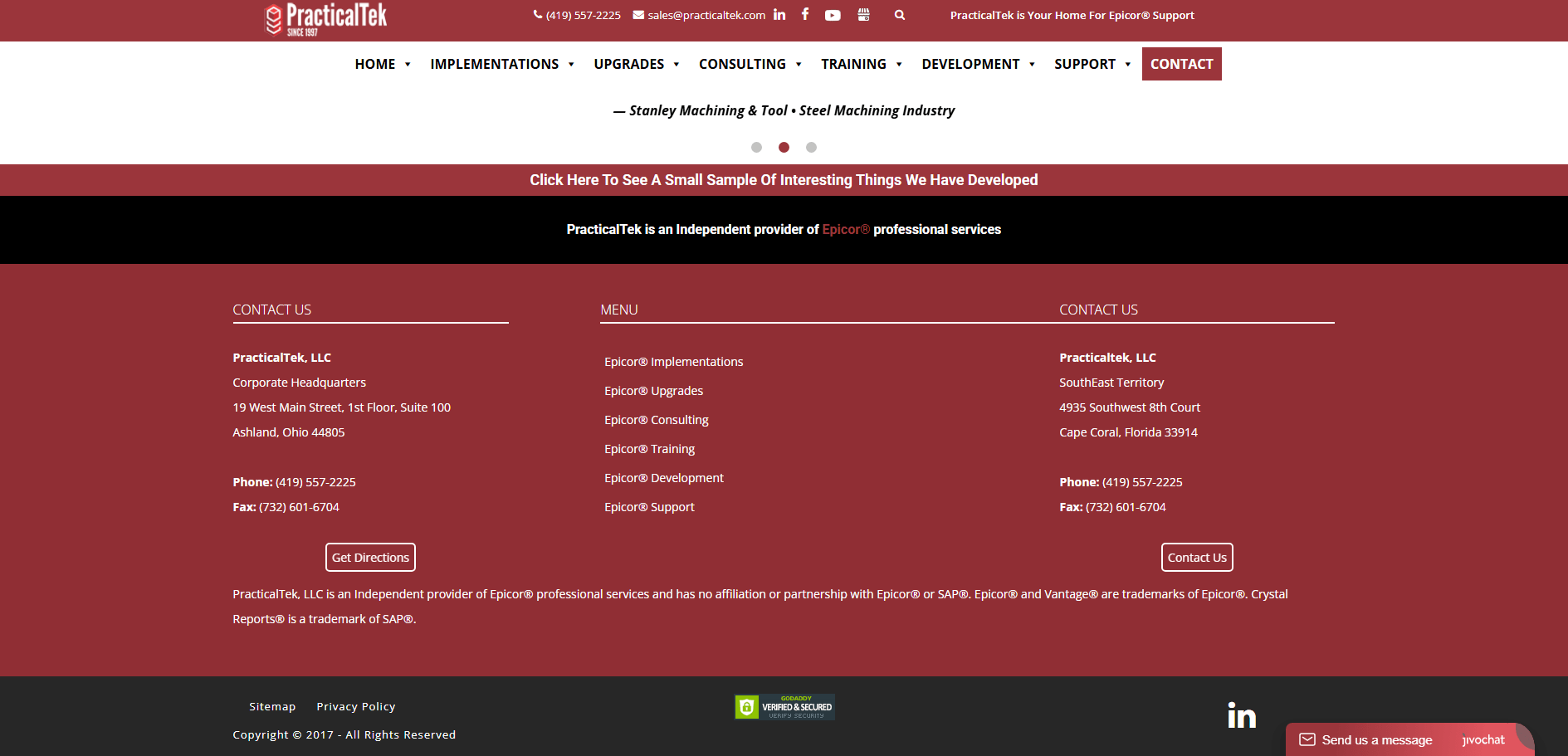Viewport: 1568px width, 756px height.
Task: Expand the Development menu arrow
Action: (x=1032, y=65)
